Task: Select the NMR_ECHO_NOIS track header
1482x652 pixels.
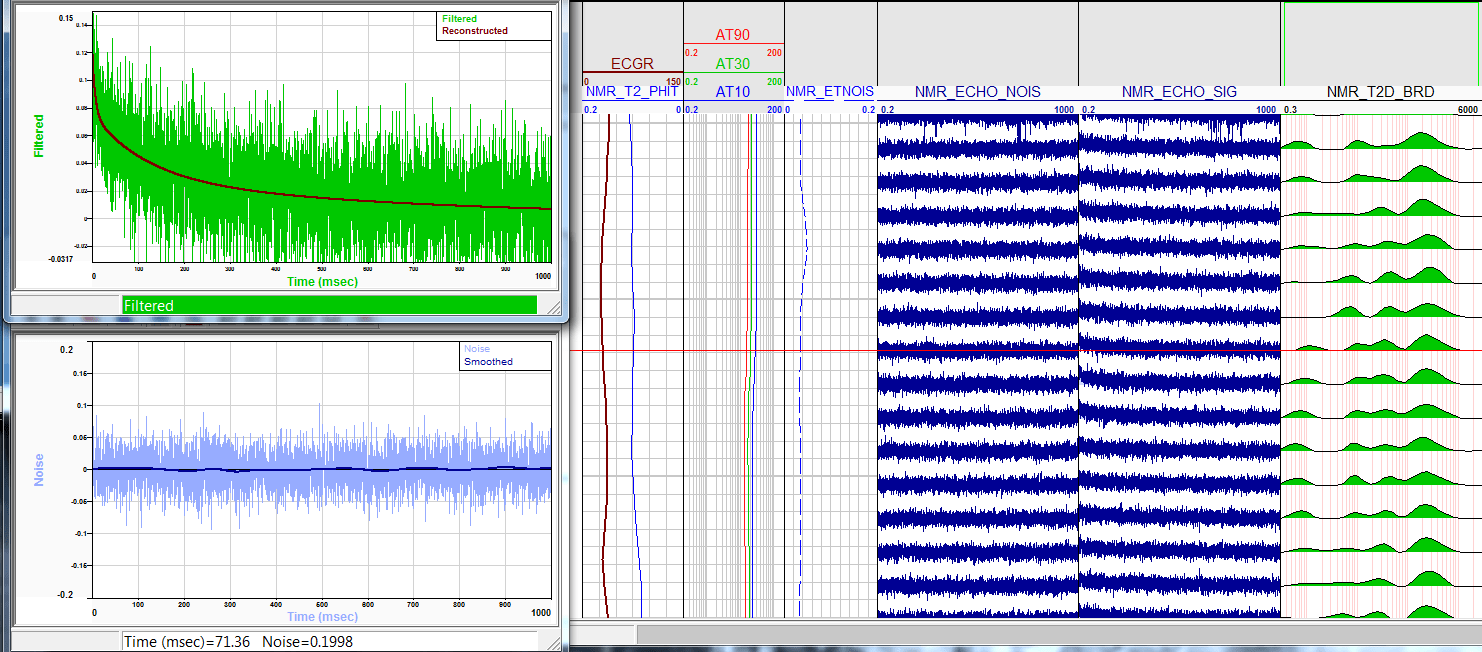Action: (x=977, y=92)
